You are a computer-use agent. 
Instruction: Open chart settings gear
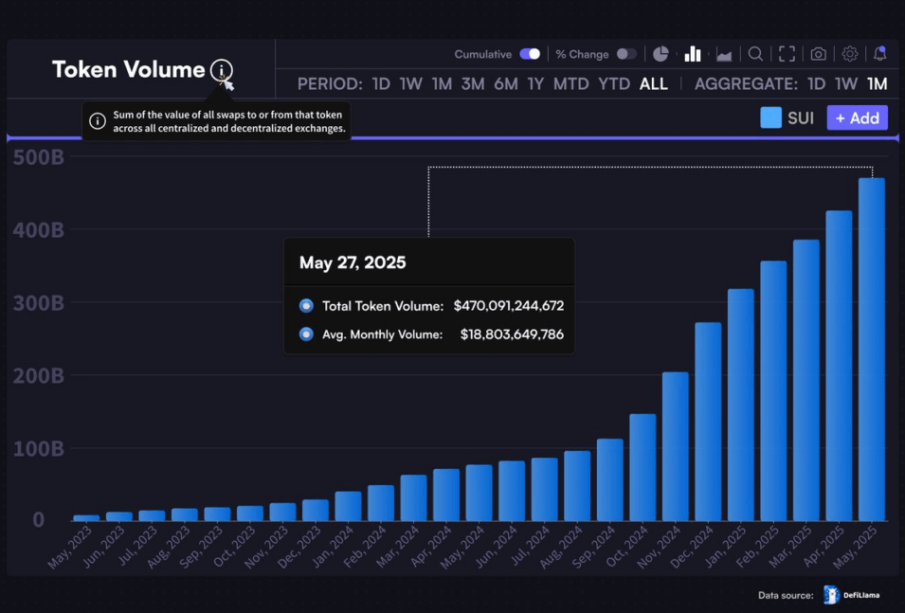coord(849,54)
